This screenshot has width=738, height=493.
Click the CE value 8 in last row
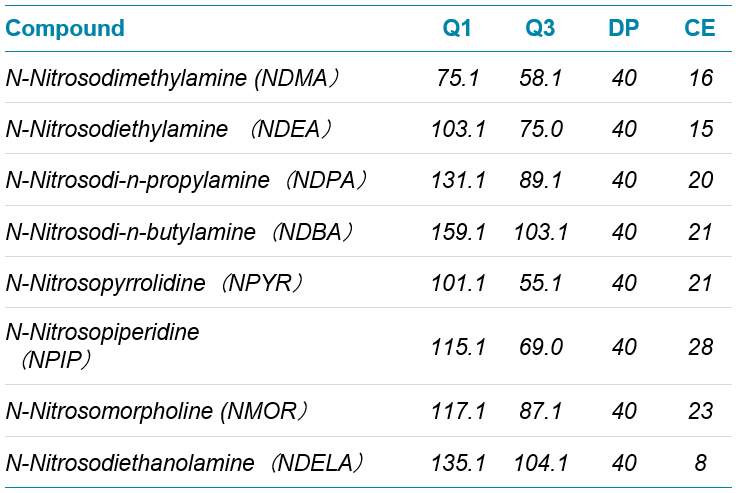click(700, 463)
